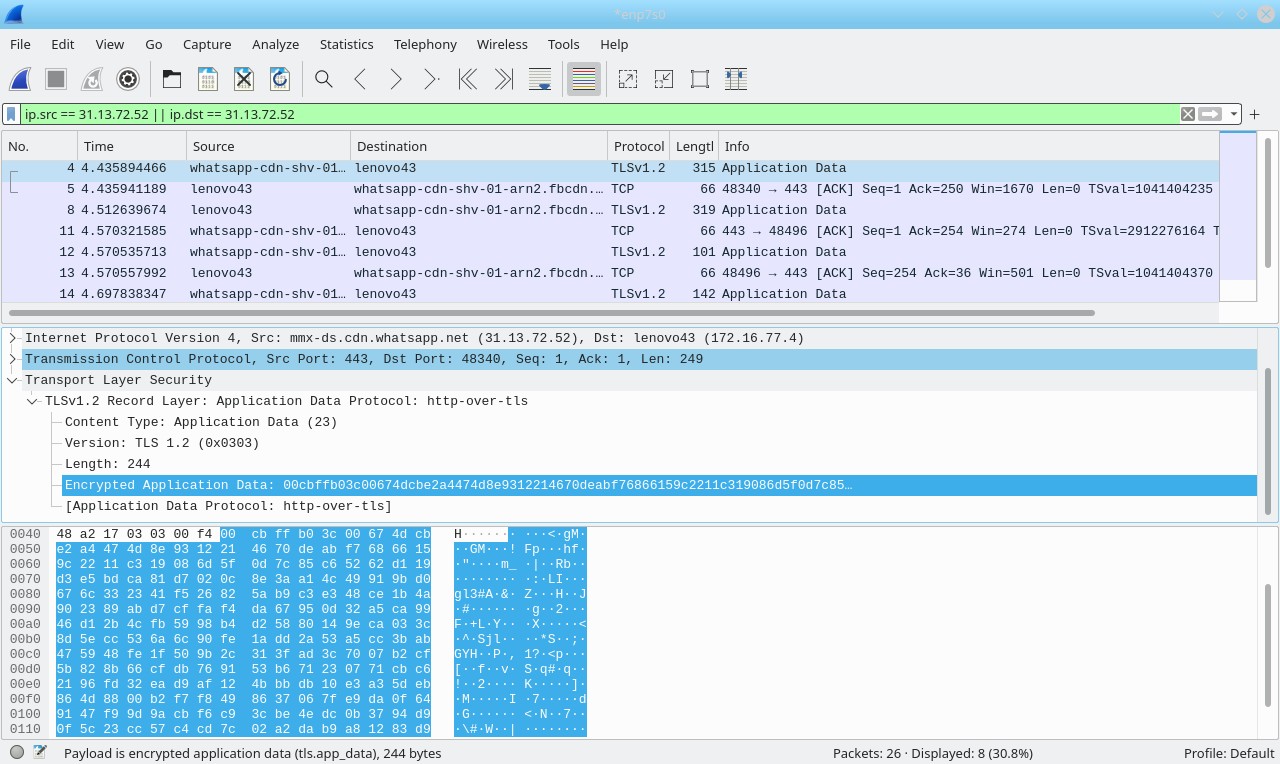Sort packets by the No. column
This screenshot has width=1280, height=764.
click(x=39, y=146)
